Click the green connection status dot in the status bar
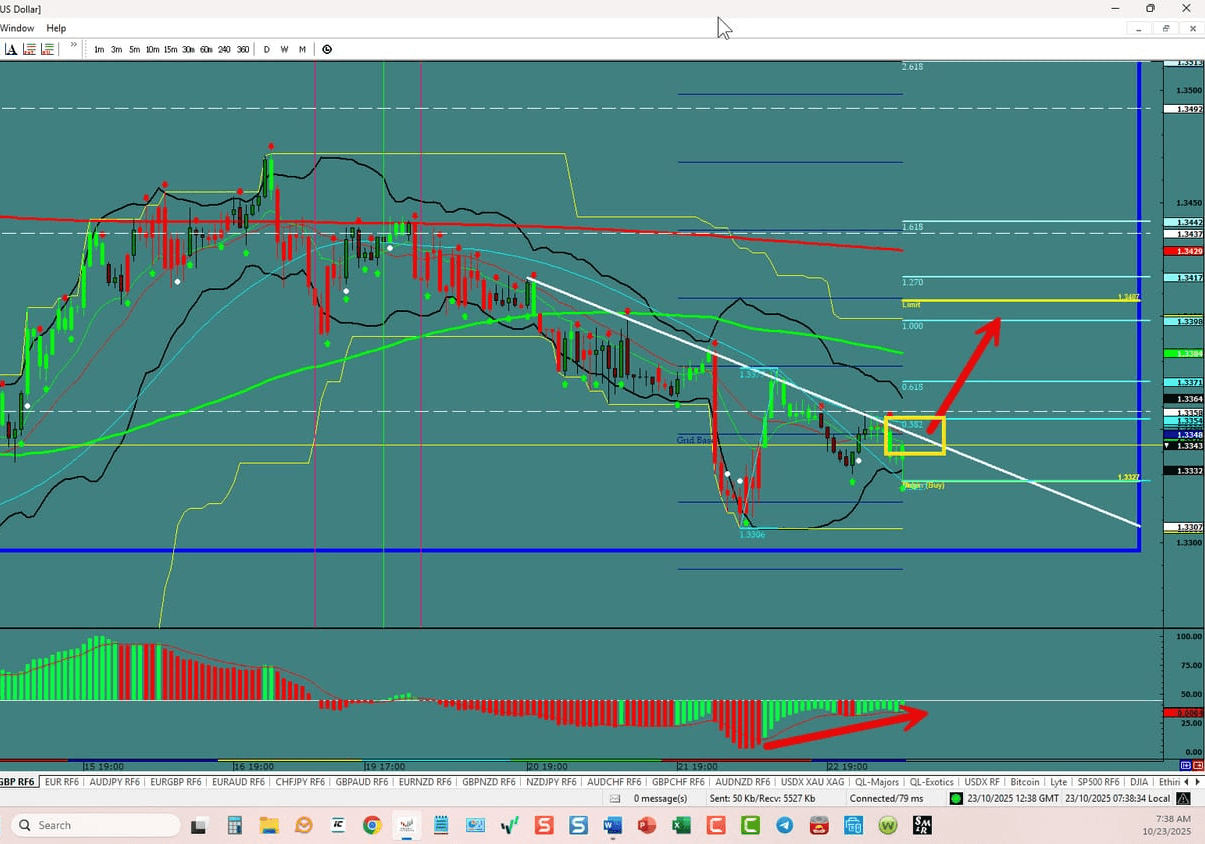The height and width of the screenshot is (844, 1205). click(954, 798)
